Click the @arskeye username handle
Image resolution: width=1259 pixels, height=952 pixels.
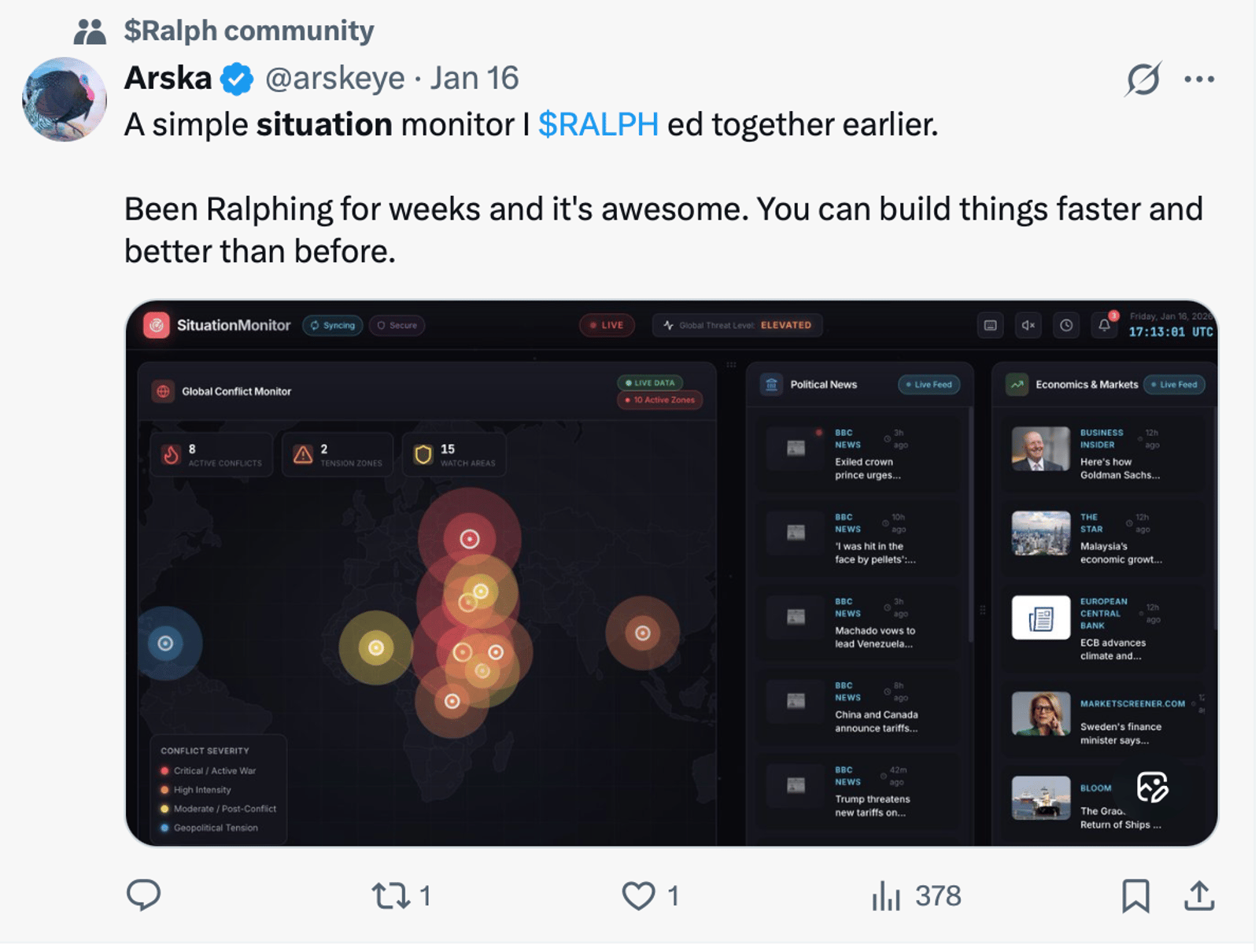334,79
